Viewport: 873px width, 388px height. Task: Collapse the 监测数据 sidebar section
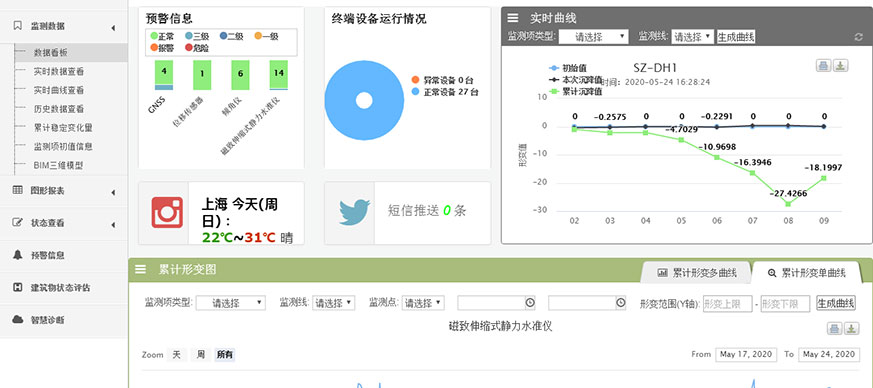pos(63,26)
